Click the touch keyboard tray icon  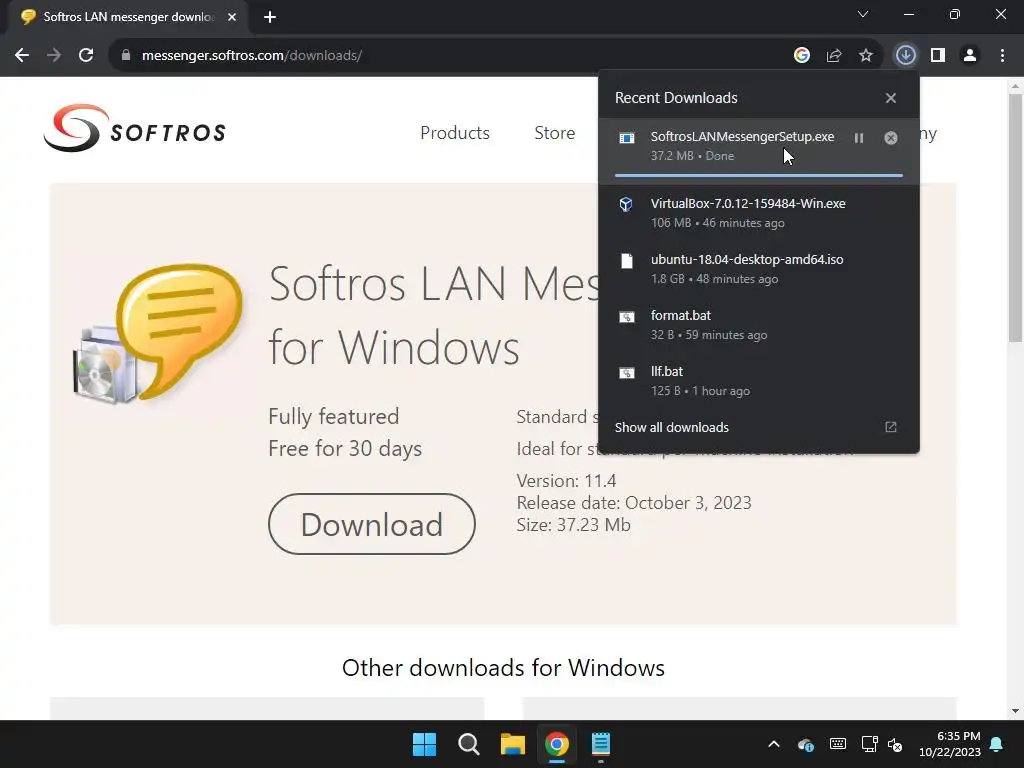[x=838, y=744]
